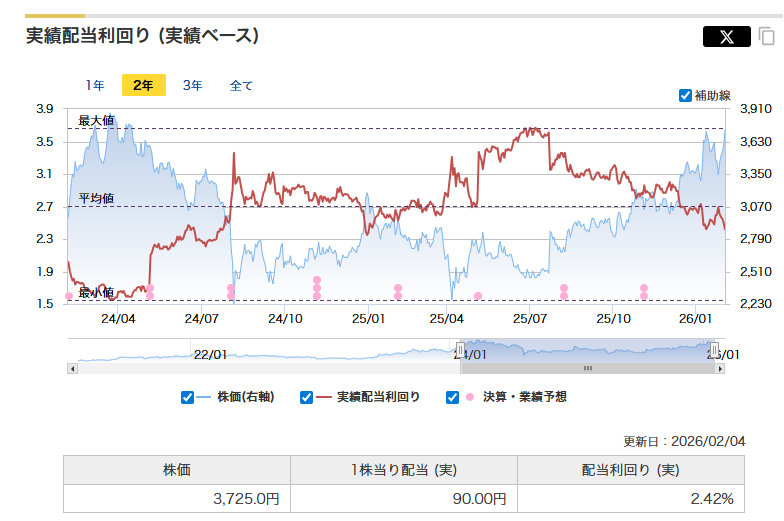Click the 22/01 area in the overview navigator
The height and width of the screenshot is (521, 784).
pos(210,354)
